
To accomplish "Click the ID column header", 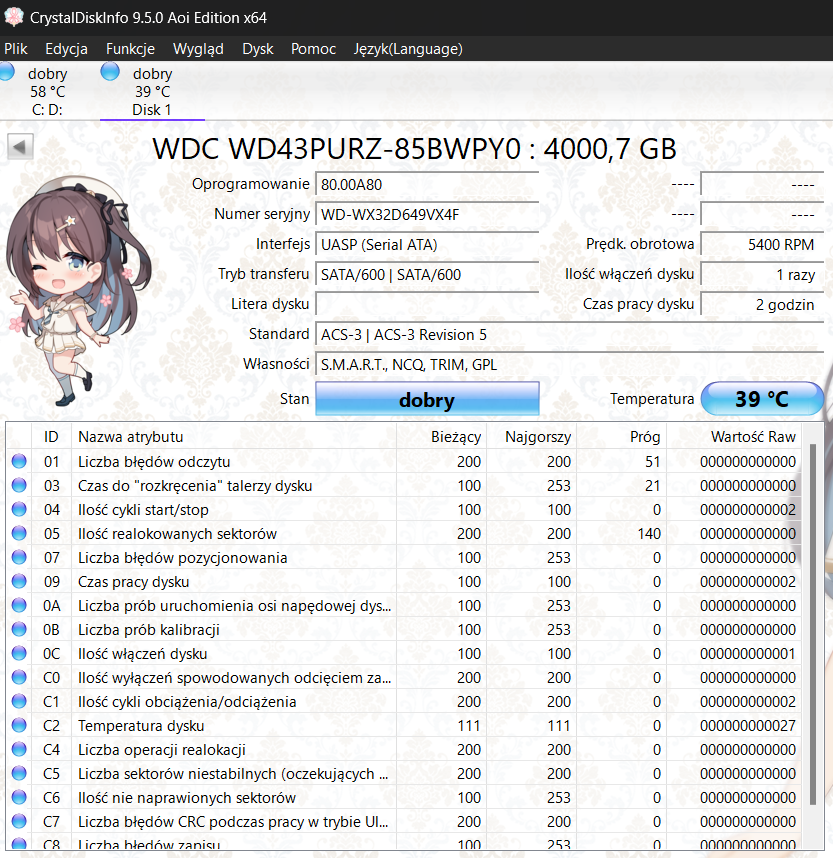I will point(51,437).
